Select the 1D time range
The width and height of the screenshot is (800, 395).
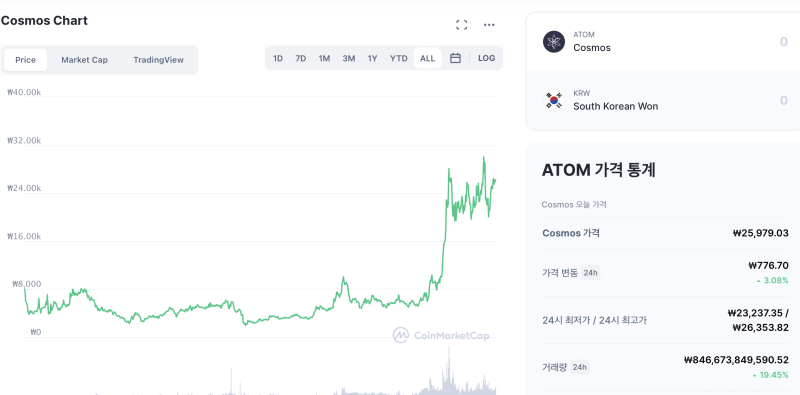pyautogui.click(x=278, y=58)
